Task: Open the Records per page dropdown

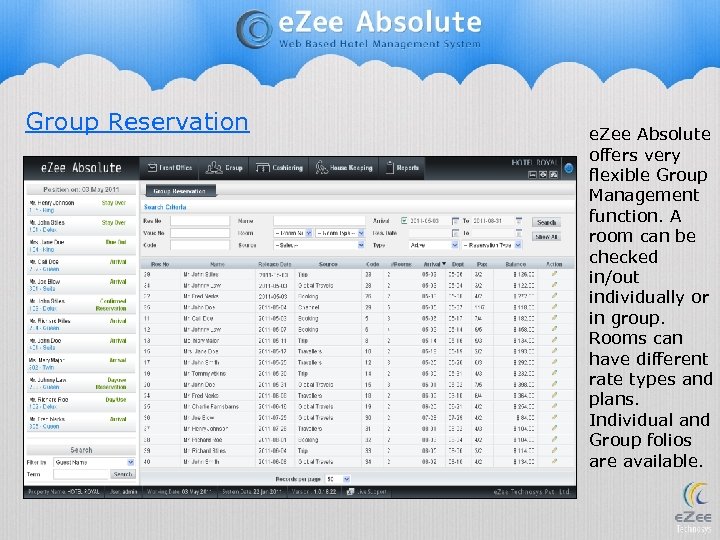Action: click(x=338, y=479)
